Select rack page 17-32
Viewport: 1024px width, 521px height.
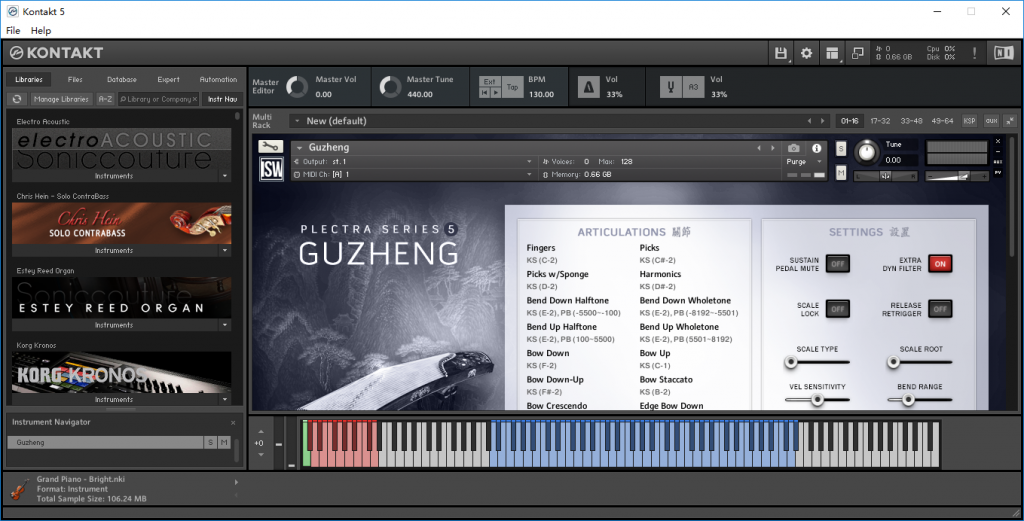tap(880, 121)
